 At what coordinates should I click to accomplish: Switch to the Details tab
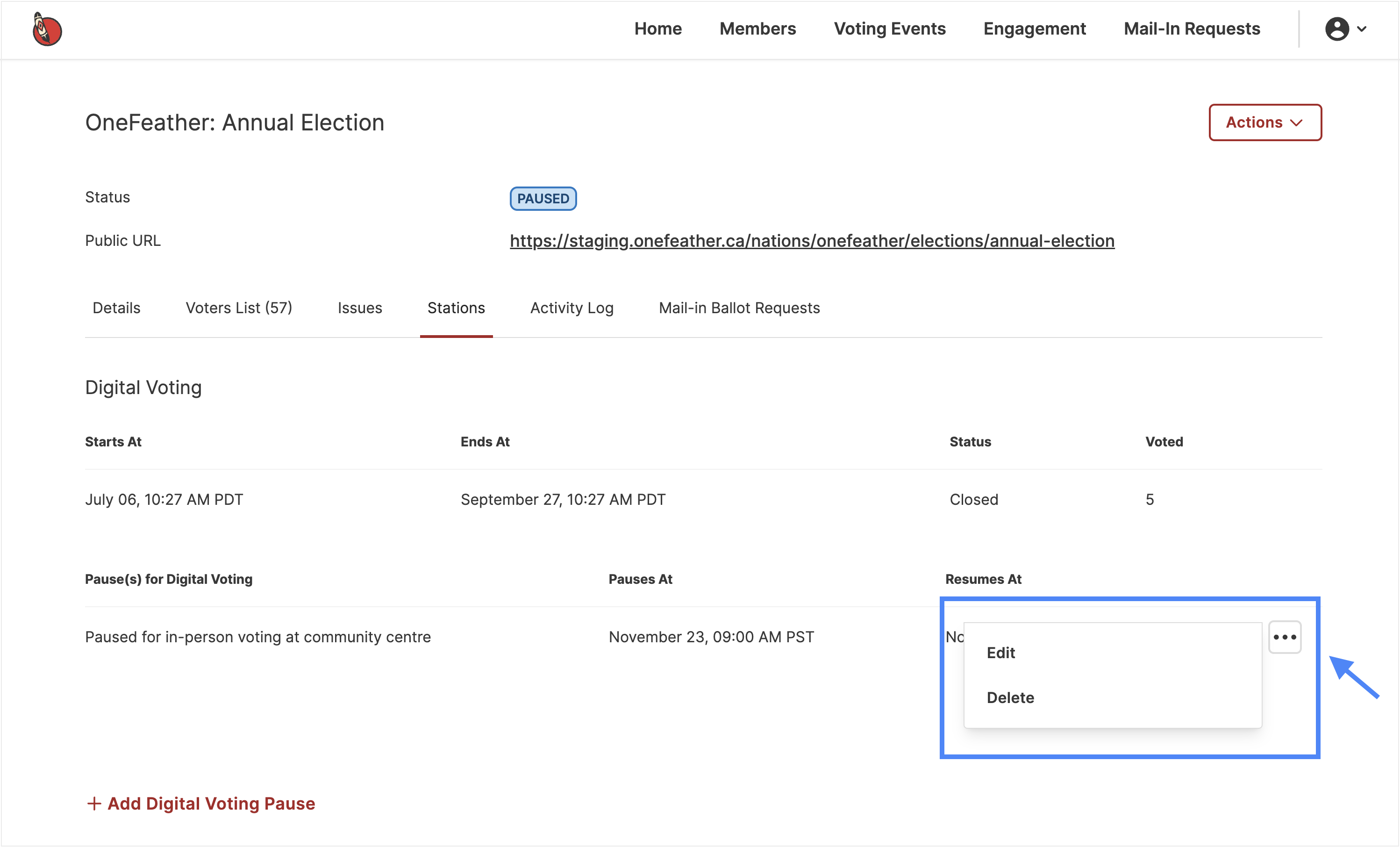(x=116, y=308)
